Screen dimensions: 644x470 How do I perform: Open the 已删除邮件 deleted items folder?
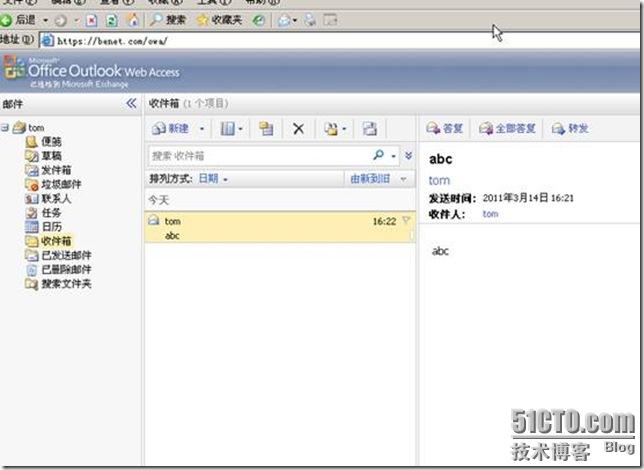[58, 270]
